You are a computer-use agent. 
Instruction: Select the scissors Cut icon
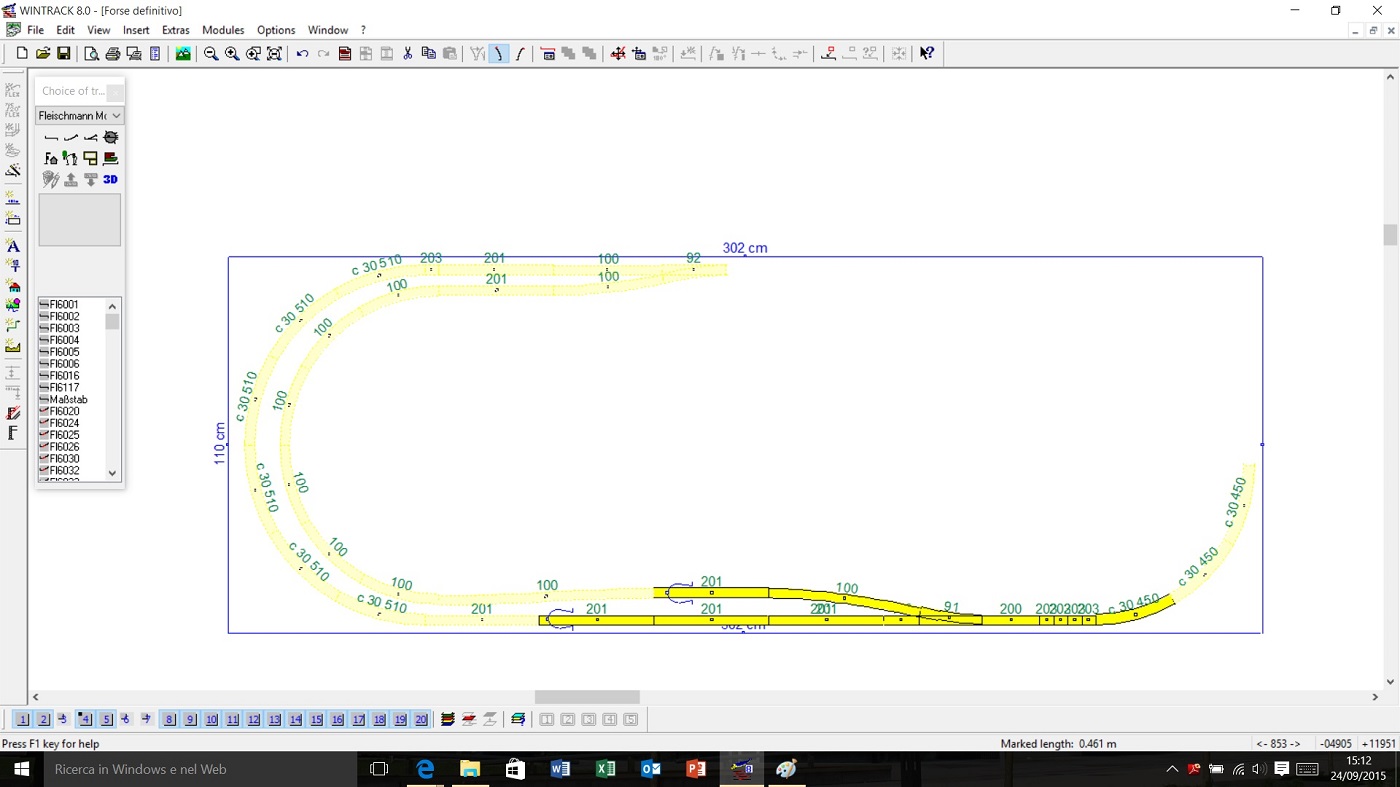pyautogui.click(x=407, y=54)
